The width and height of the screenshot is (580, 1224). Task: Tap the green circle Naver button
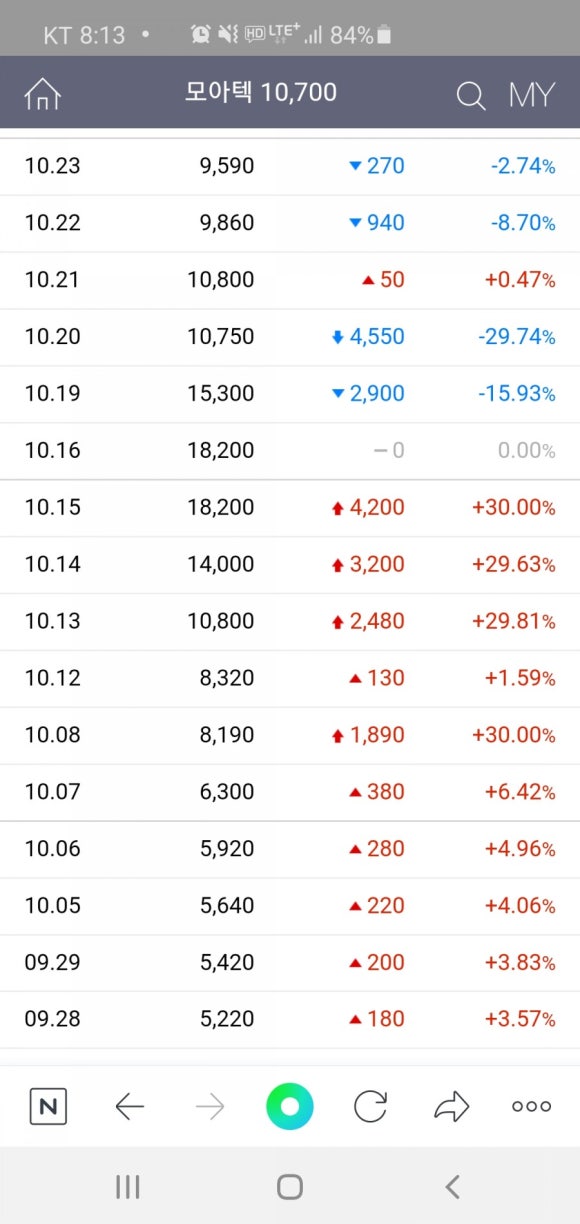pyautogui.click(x=290, y=1106)
